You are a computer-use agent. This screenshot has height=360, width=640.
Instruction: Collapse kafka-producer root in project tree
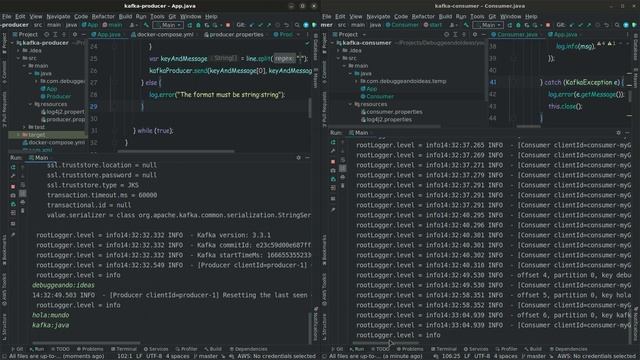click(13, 43)
